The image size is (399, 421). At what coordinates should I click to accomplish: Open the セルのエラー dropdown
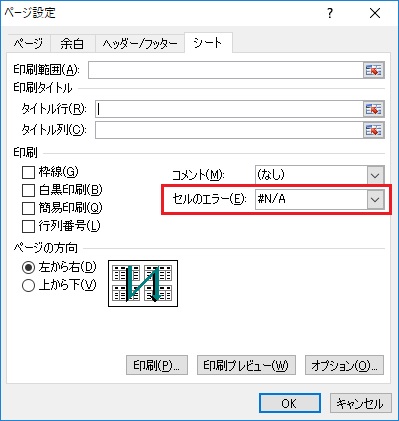pyautogui.click(x=375, y=200)
